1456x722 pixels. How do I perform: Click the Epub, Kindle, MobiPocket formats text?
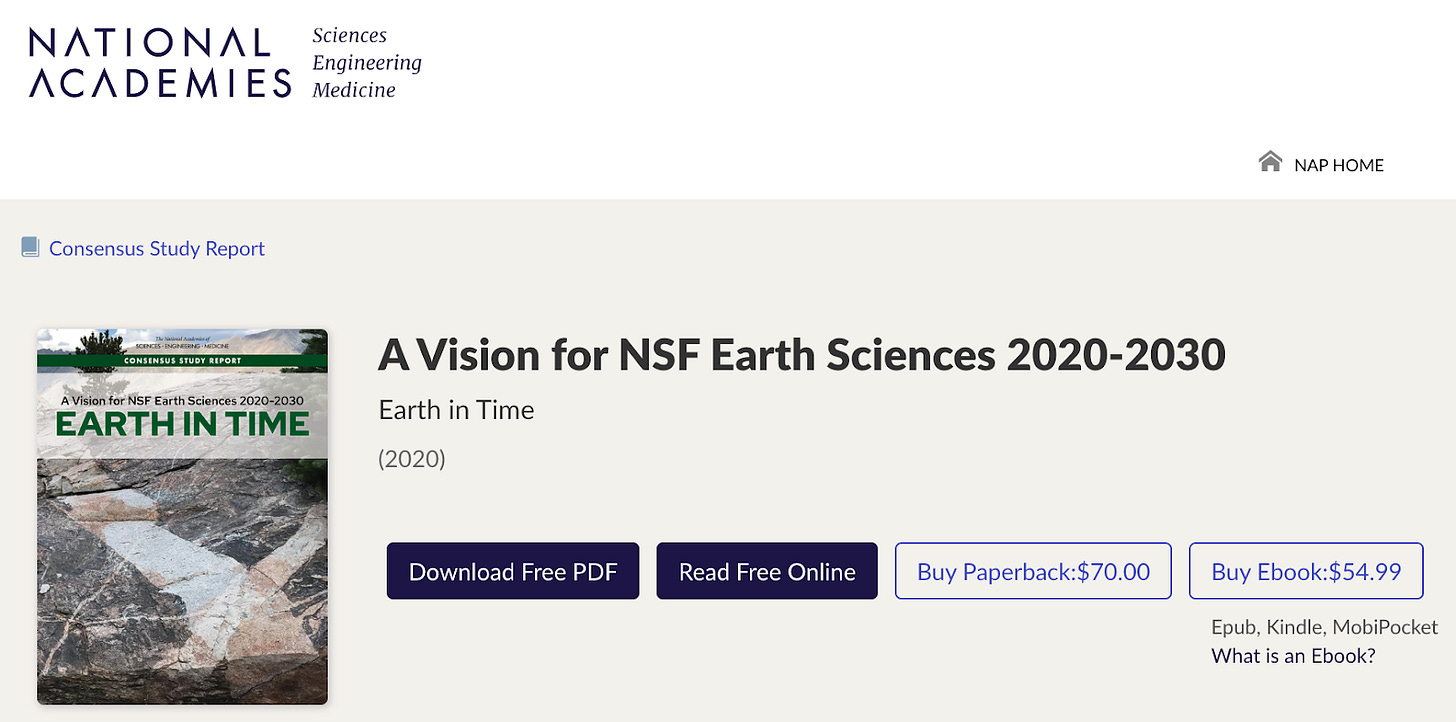click(x=1325, y=627)
